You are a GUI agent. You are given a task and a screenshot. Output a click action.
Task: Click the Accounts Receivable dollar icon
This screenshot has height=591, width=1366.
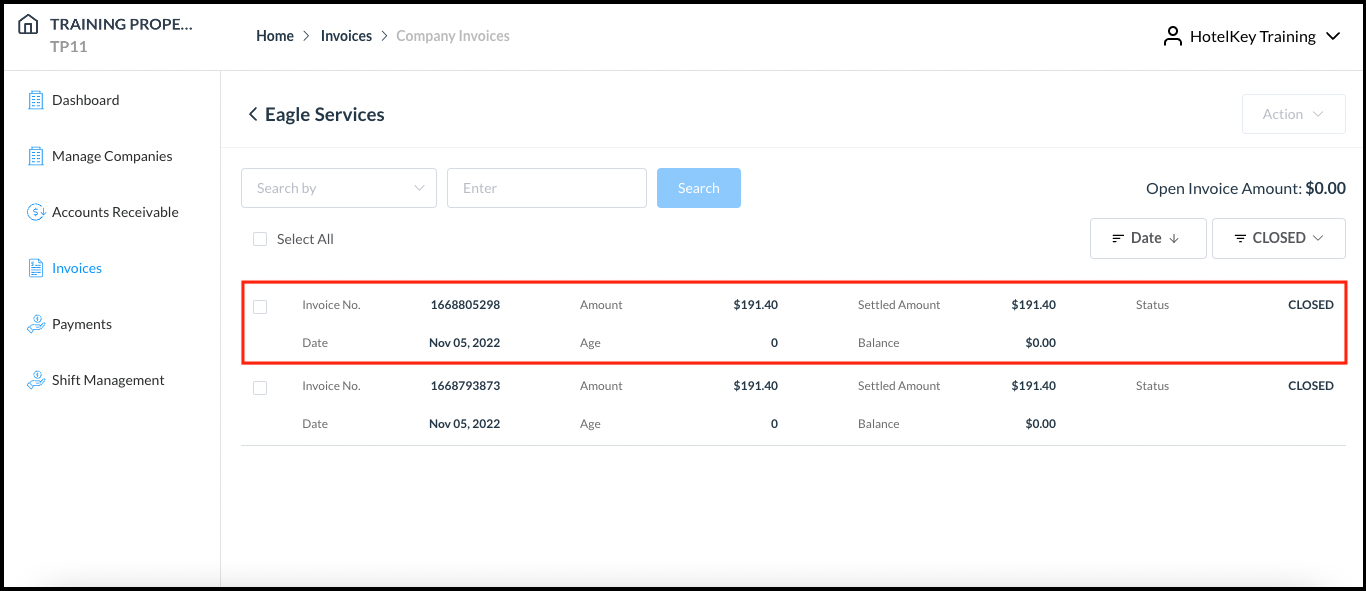[34, 211]
